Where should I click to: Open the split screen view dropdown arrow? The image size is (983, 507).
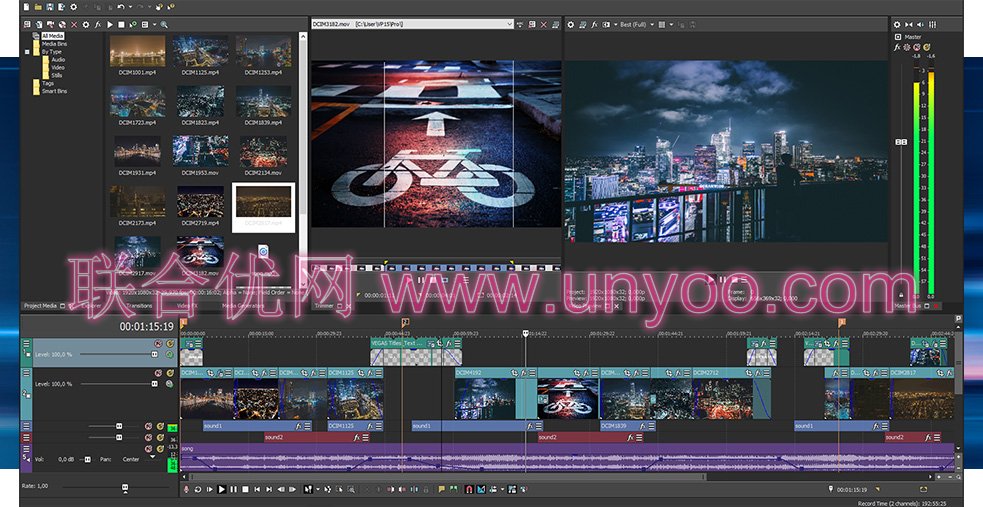click(x=616, y=24)
